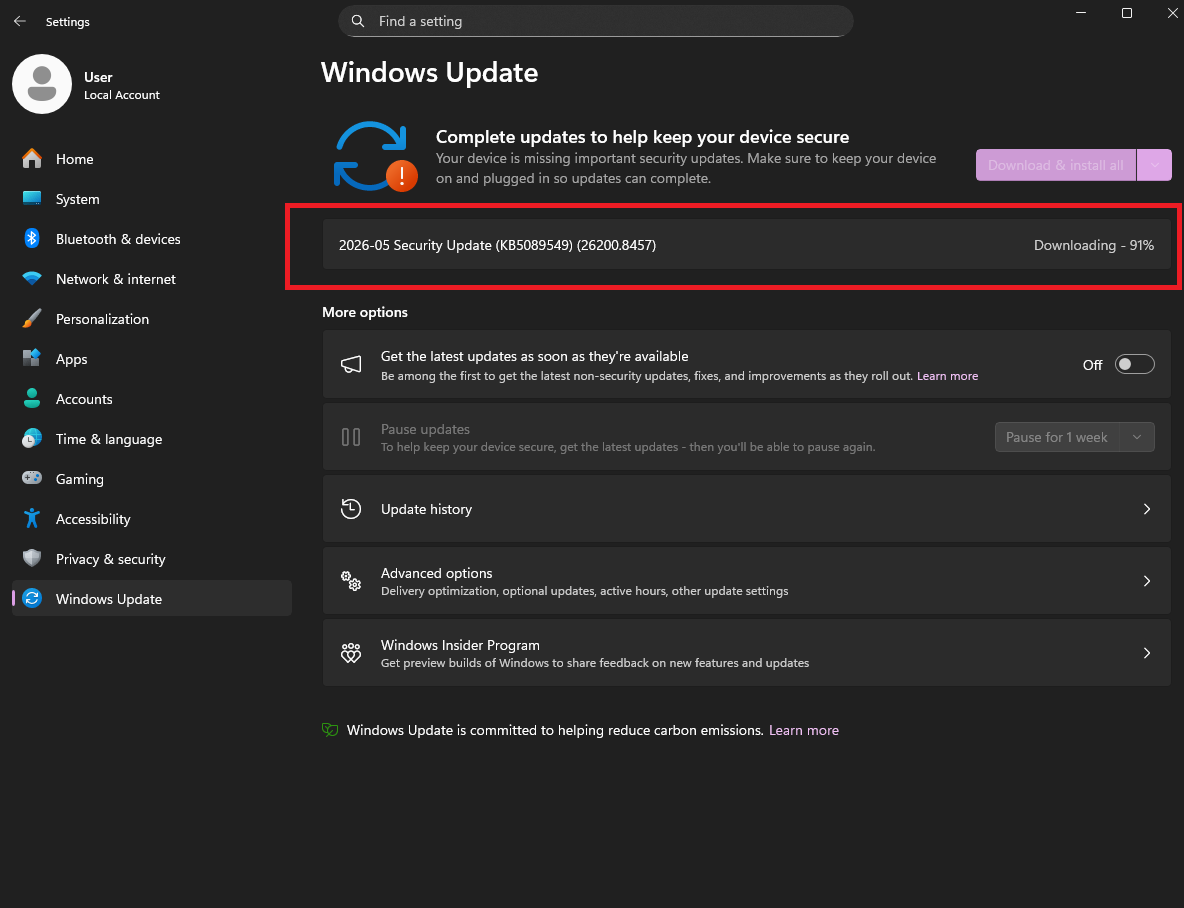Click the Network wifi icon
1184x908 pixels.
(32, 279)
